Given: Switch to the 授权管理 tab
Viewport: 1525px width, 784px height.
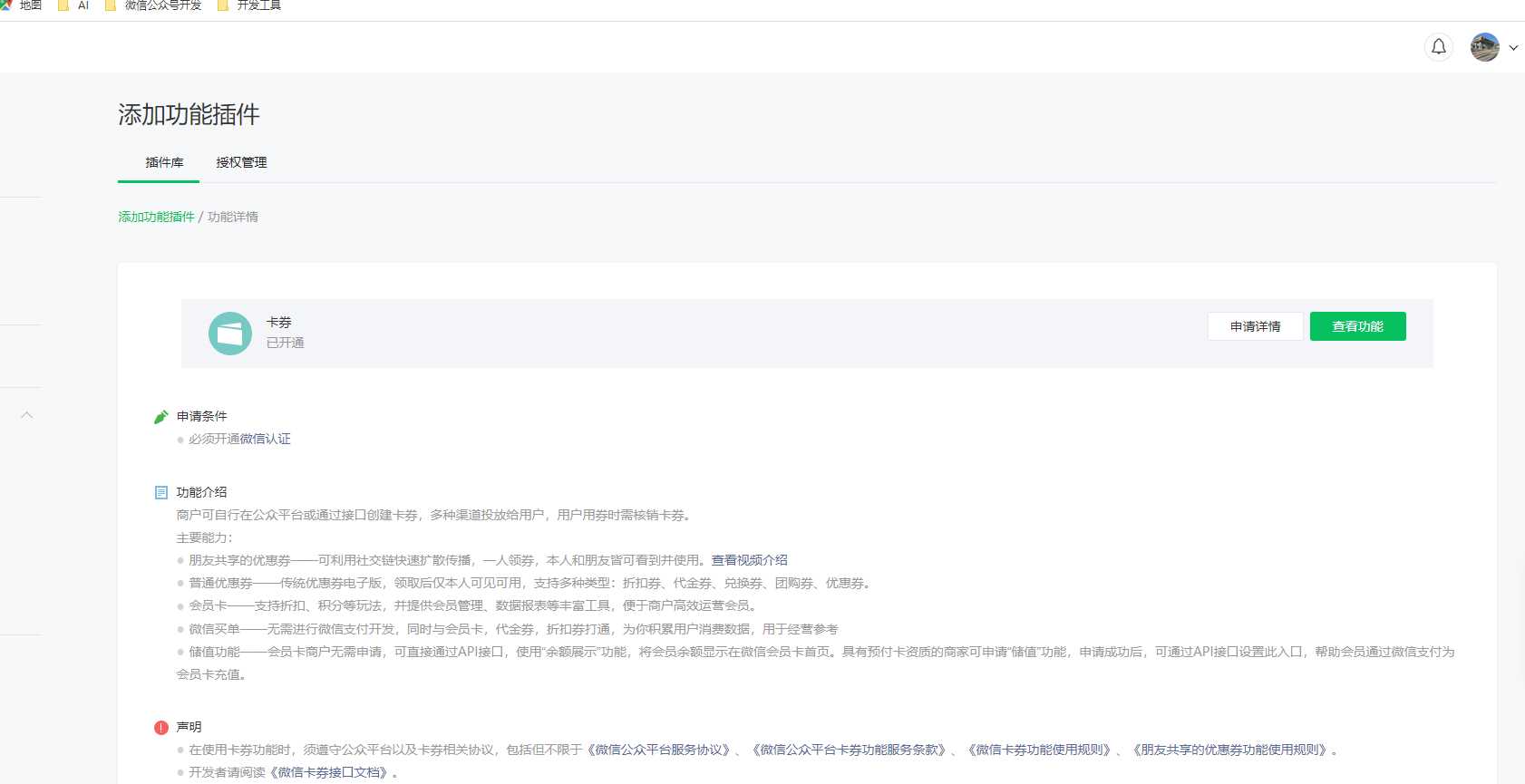Looking at the screenshot, I should [x=241, y=162].
